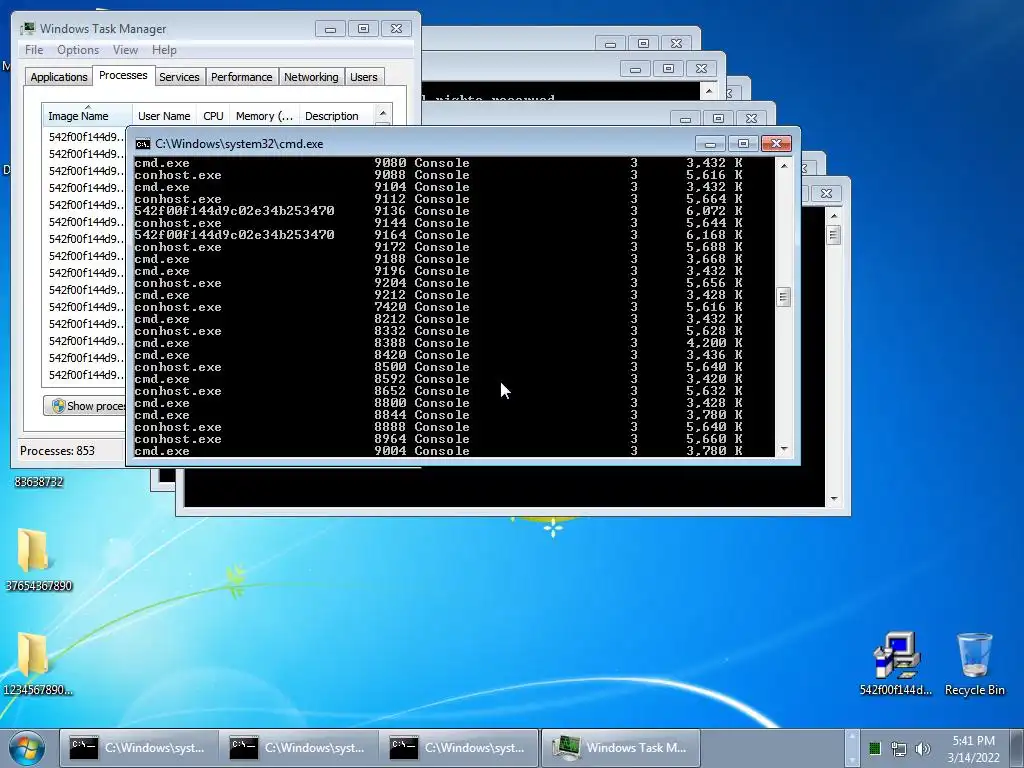
Task: Switch to the Processes tab
Action: coord(123,75)
